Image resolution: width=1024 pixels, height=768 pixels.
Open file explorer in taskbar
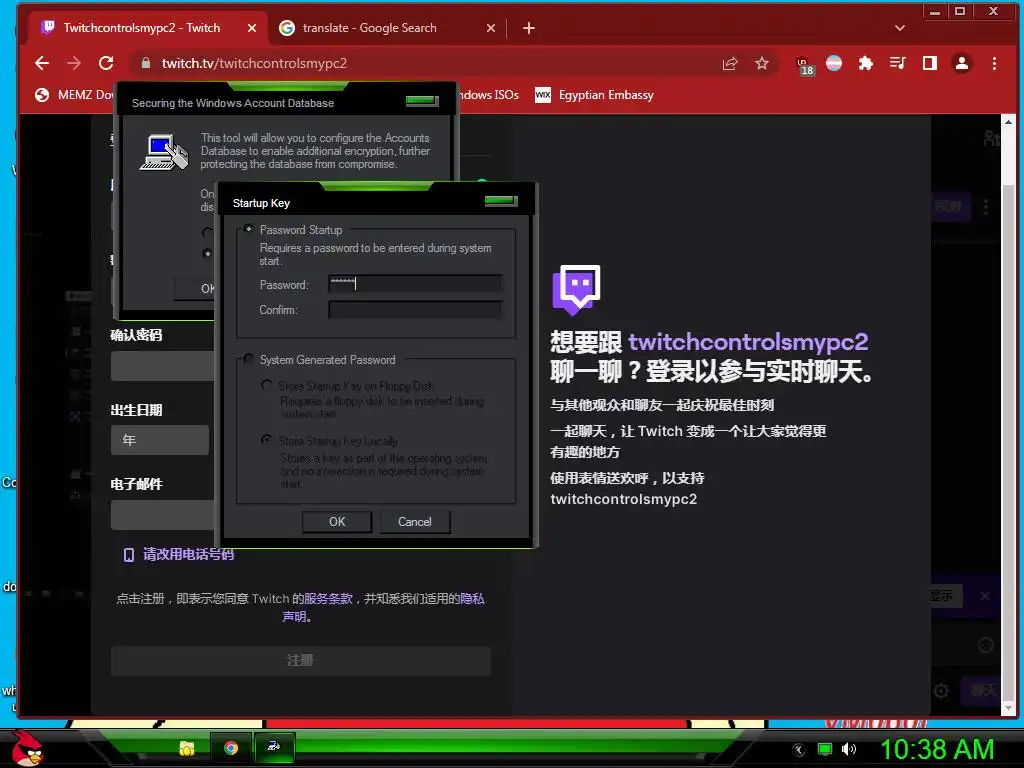187,748
